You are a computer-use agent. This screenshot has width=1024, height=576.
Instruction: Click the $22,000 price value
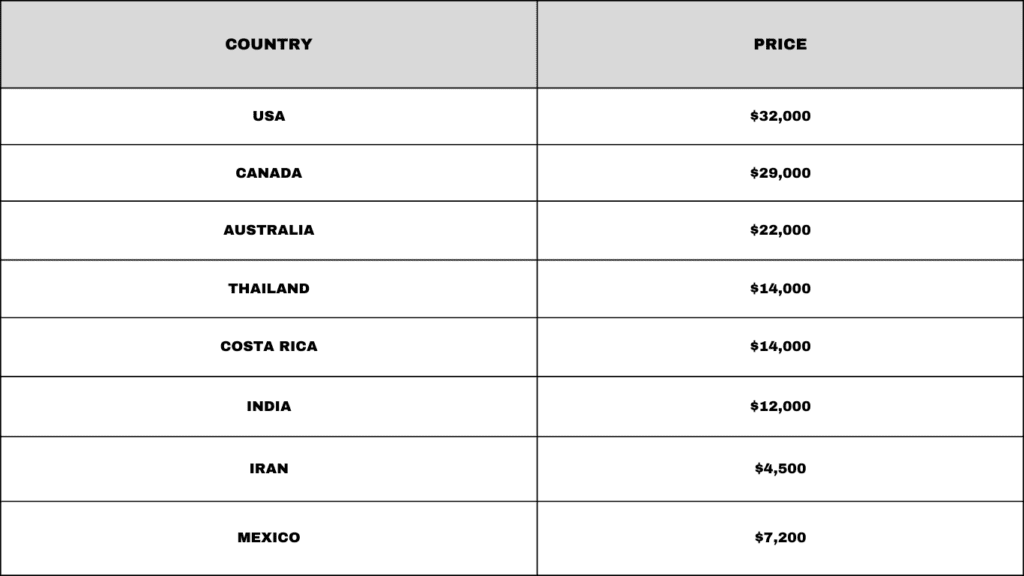(780, 230)
